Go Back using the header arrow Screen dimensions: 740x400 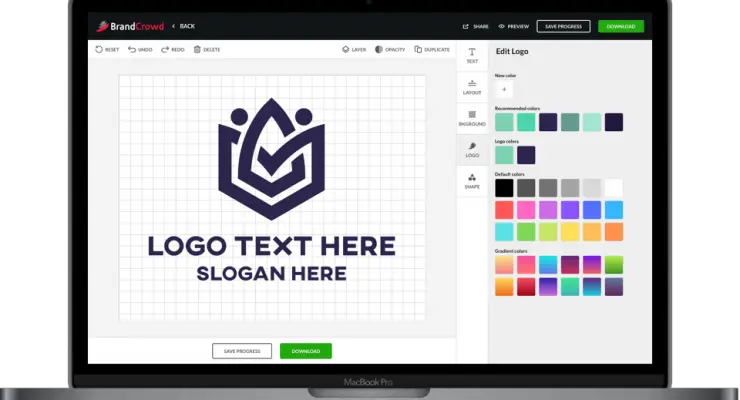pyautogui.click(x=173, y=26)
